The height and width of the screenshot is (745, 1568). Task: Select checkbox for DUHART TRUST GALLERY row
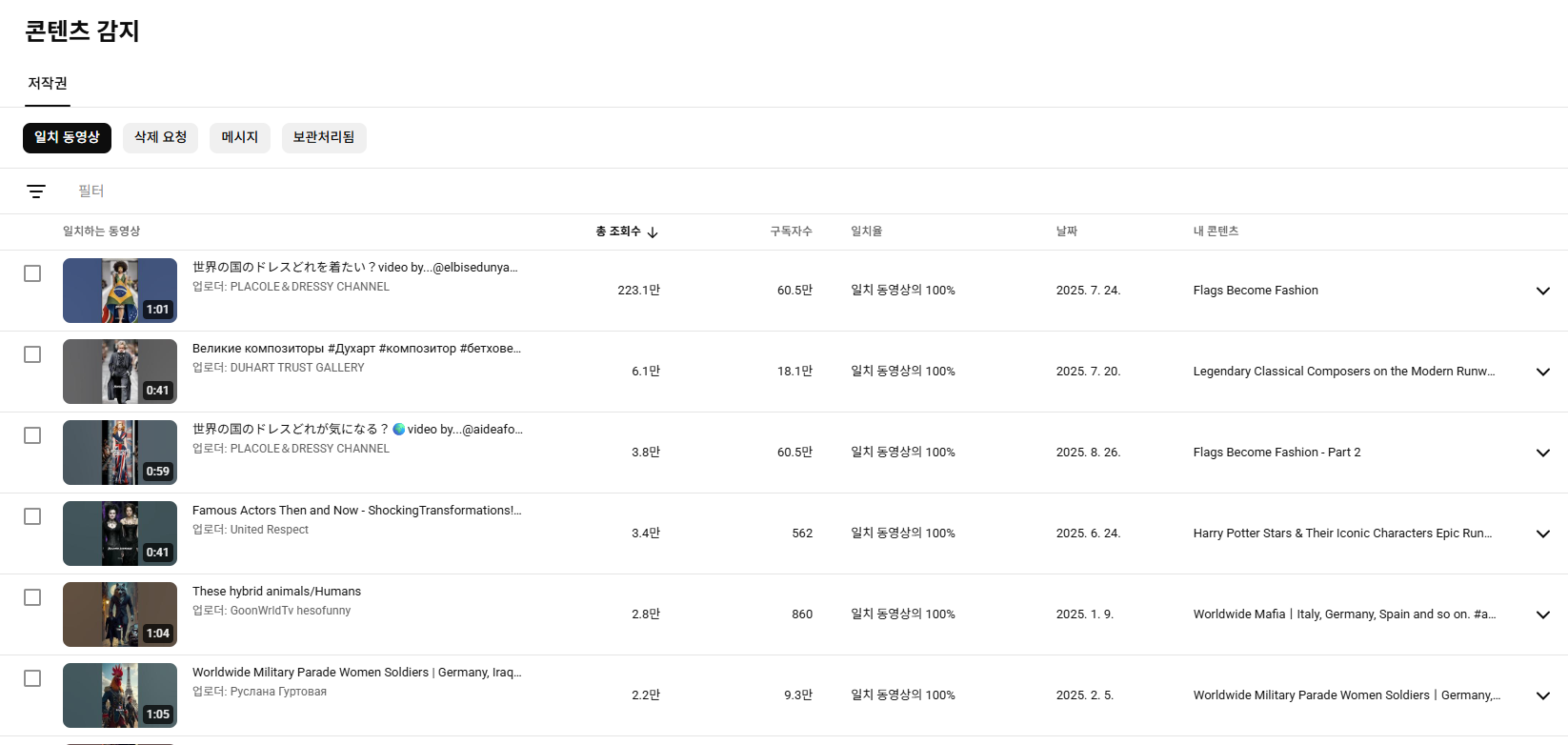coord(32,354)
